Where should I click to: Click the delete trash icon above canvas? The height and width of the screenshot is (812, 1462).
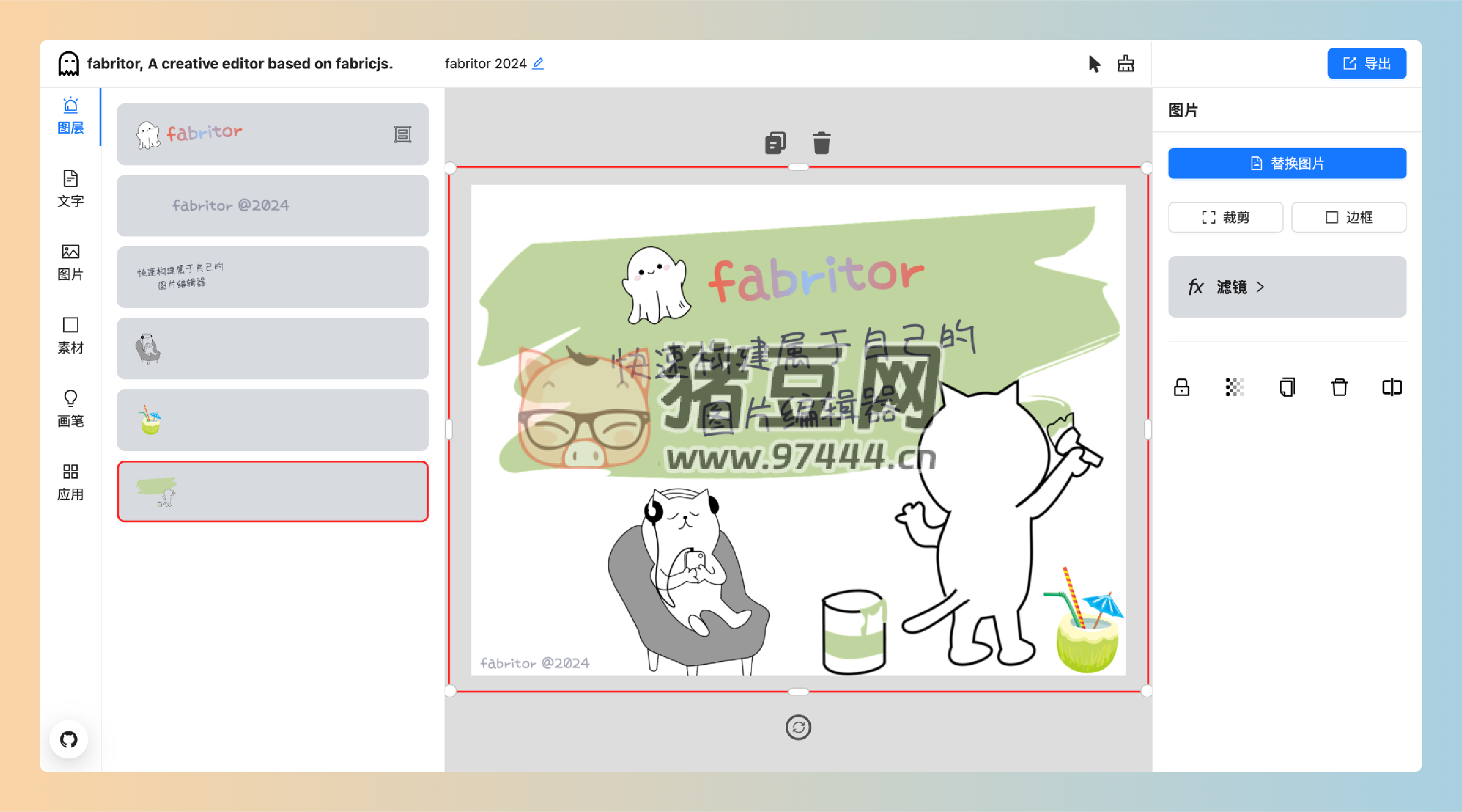coord(821,143)
